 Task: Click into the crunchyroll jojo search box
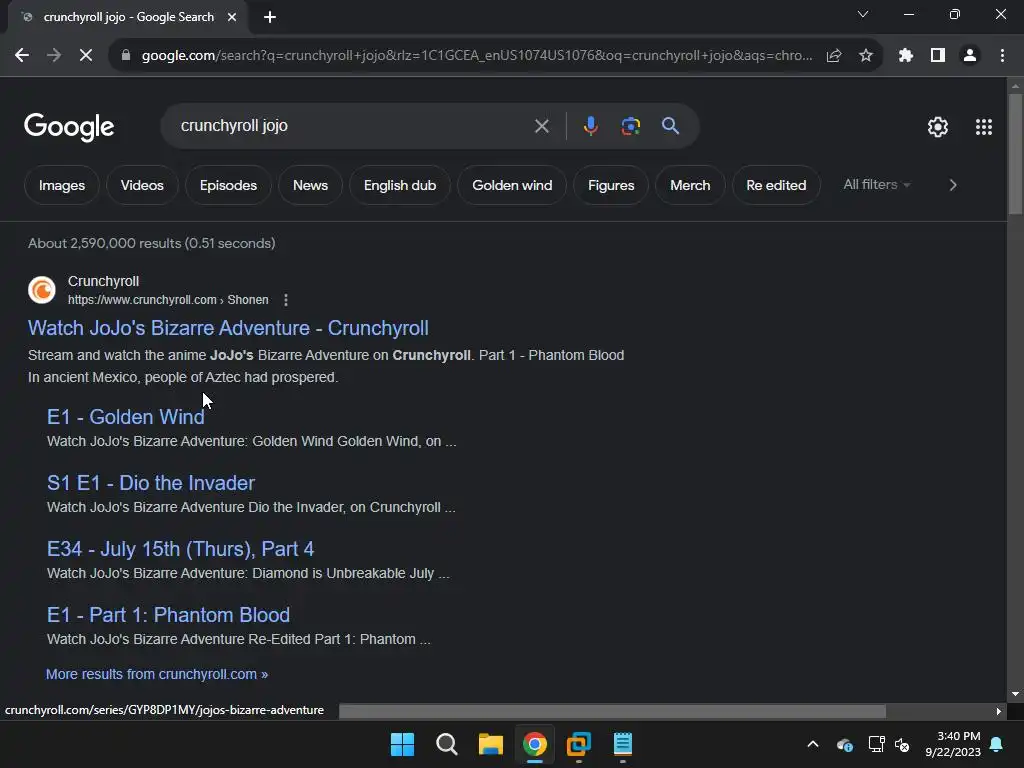pos(353,125)
